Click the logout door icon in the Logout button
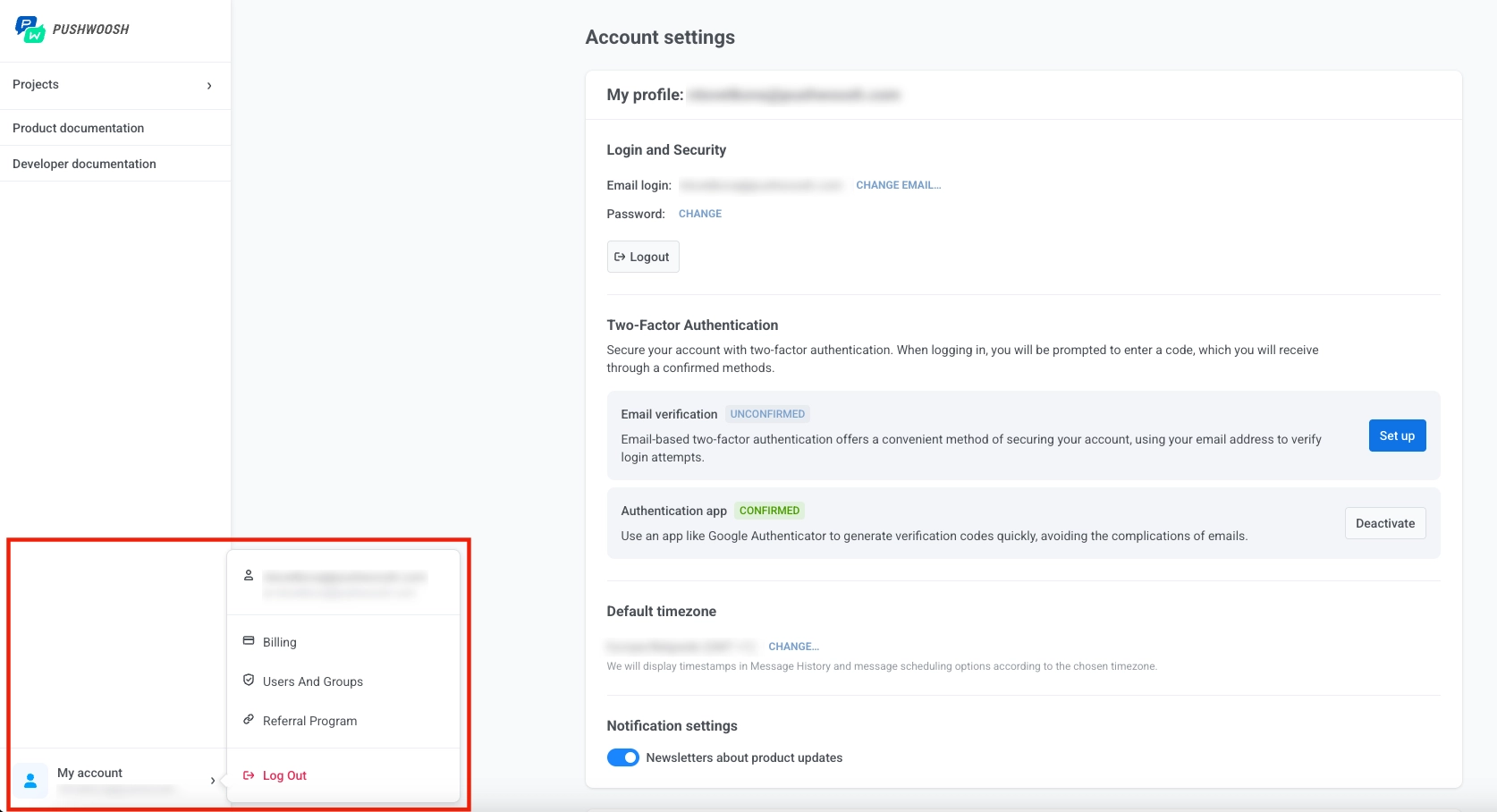The image size is (1497, 812). click(622, 257)
